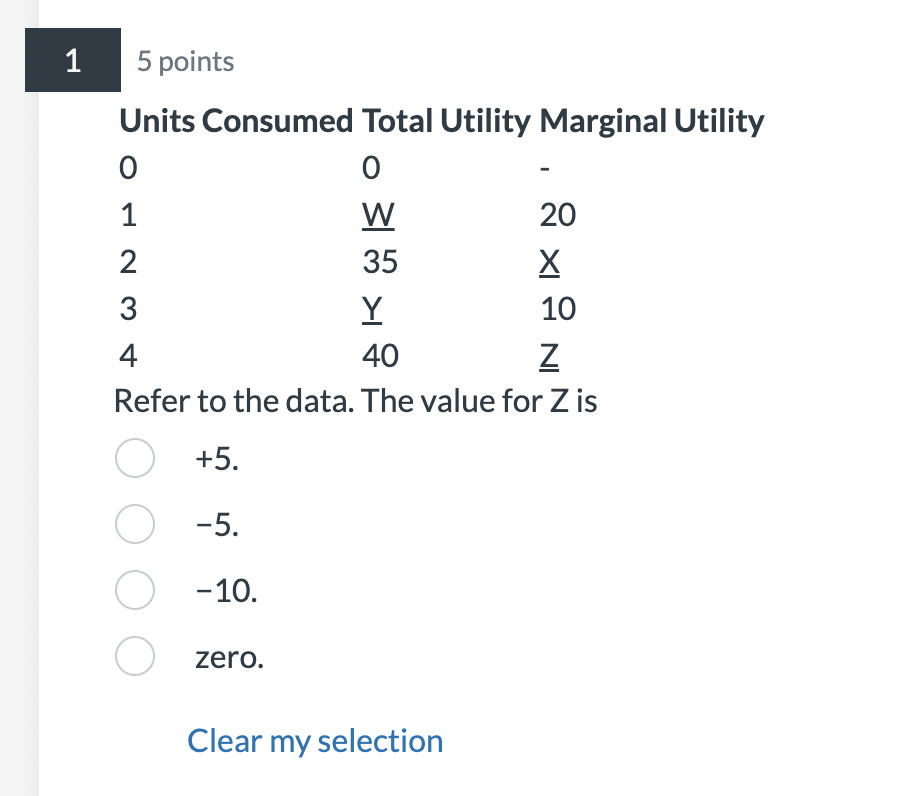Click the value 10 in the table
The width and height of the screenshot is (912, 796).
pos(556,308)
